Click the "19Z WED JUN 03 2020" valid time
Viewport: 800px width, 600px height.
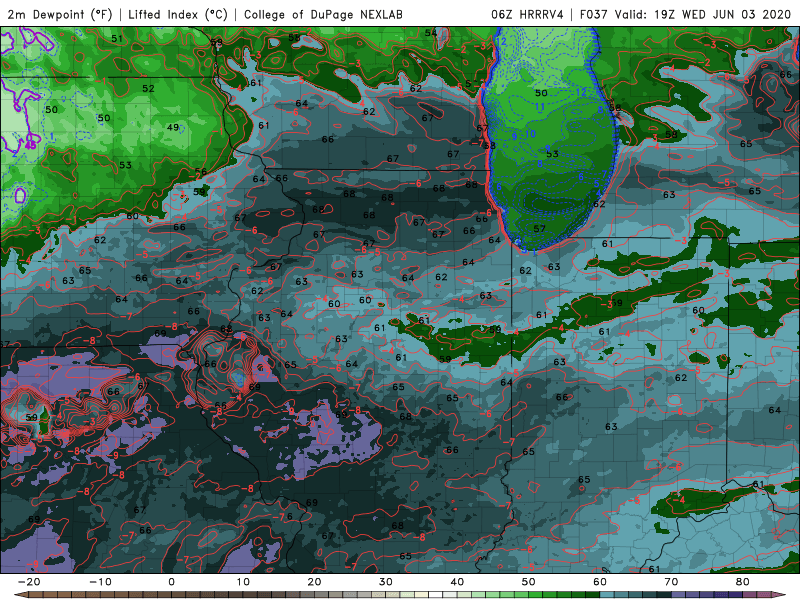pyautogui.click(x=722, y=14)
